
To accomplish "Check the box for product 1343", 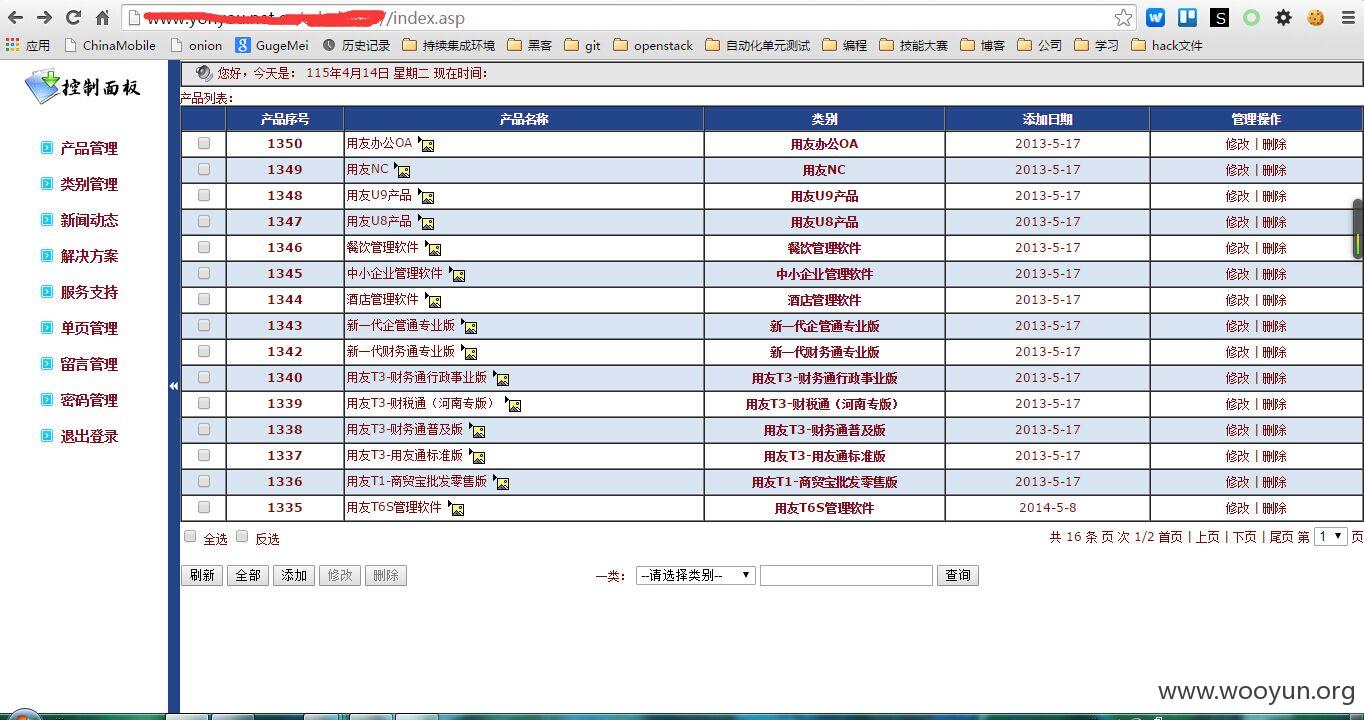I will point(204,325).
